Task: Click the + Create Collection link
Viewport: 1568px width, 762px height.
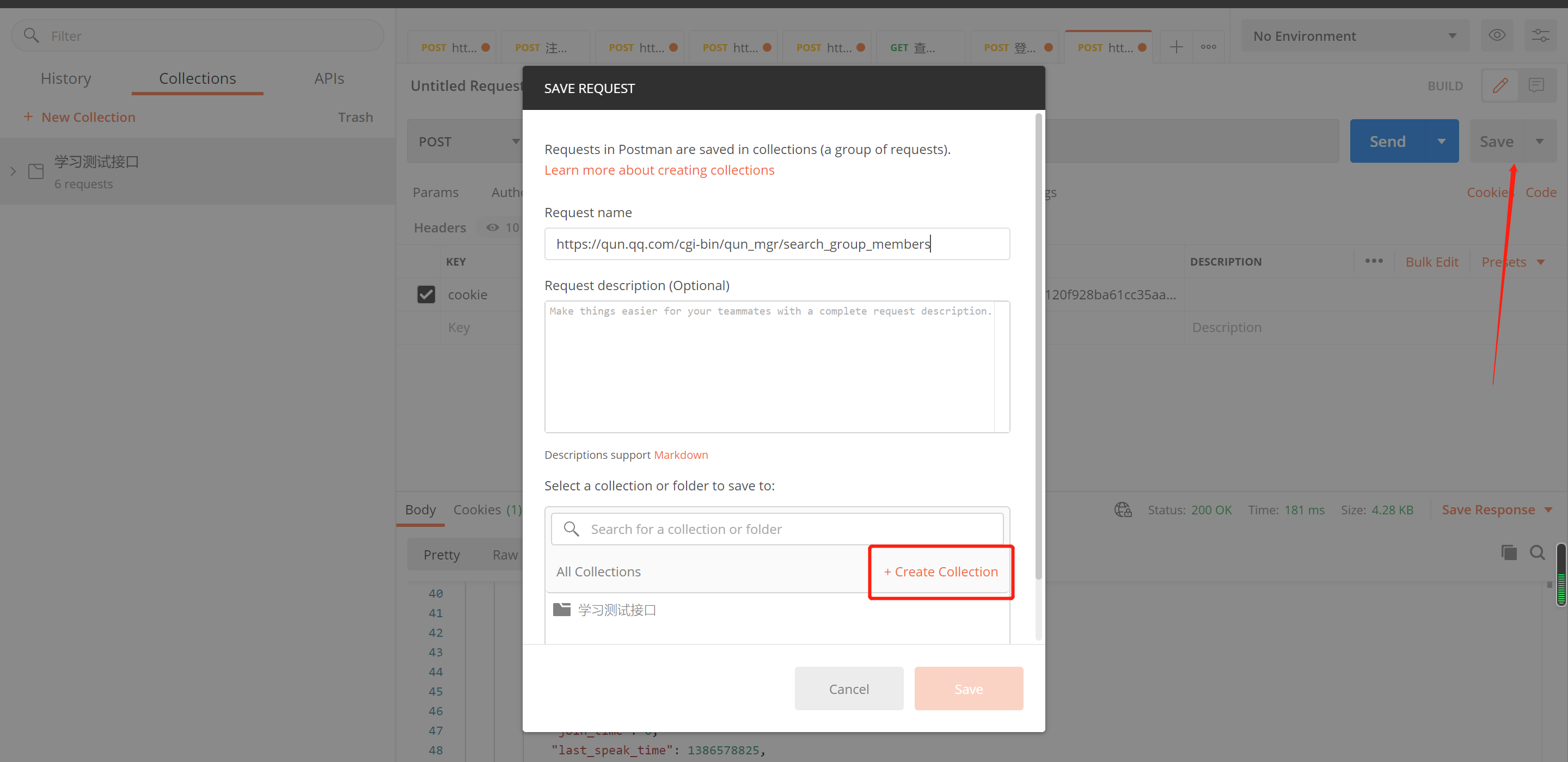Action: coord(940,571)
